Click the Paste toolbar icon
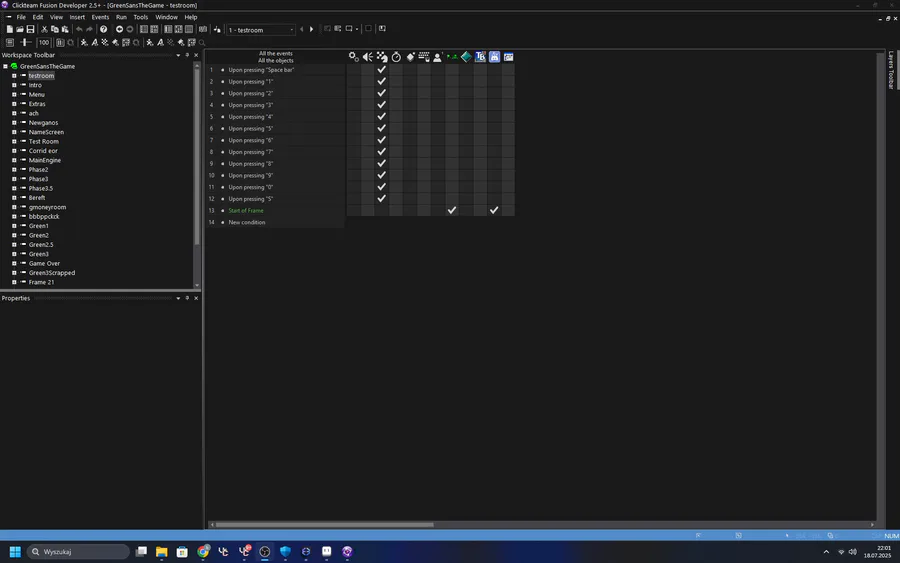 pyautogui.click(x=65, y=29)
